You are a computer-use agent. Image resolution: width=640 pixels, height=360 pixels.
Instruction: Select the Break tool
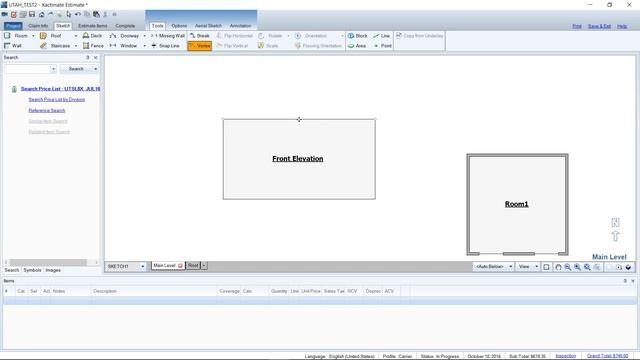click(x=200, y=36)
